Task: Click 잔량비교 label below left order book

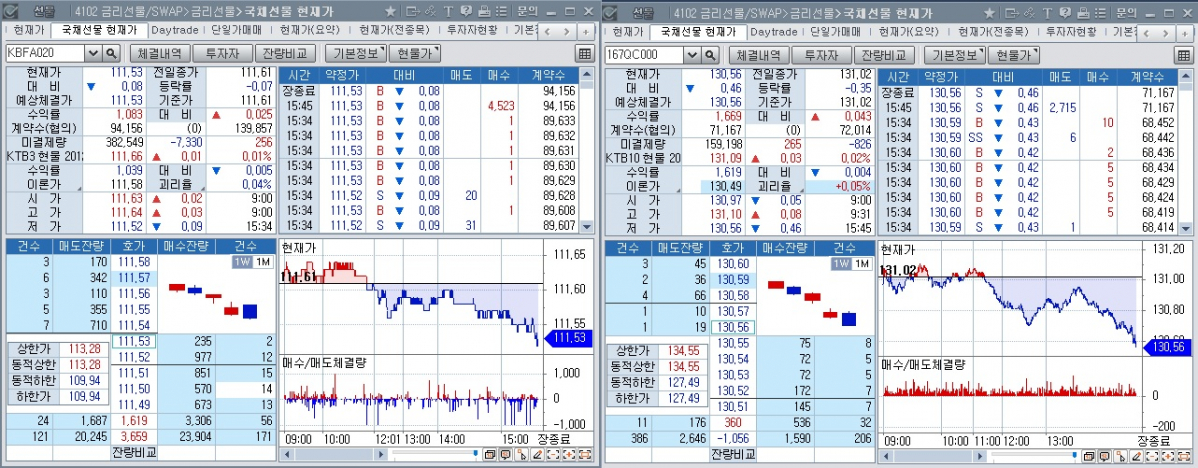Action: (x=134, y=452)
